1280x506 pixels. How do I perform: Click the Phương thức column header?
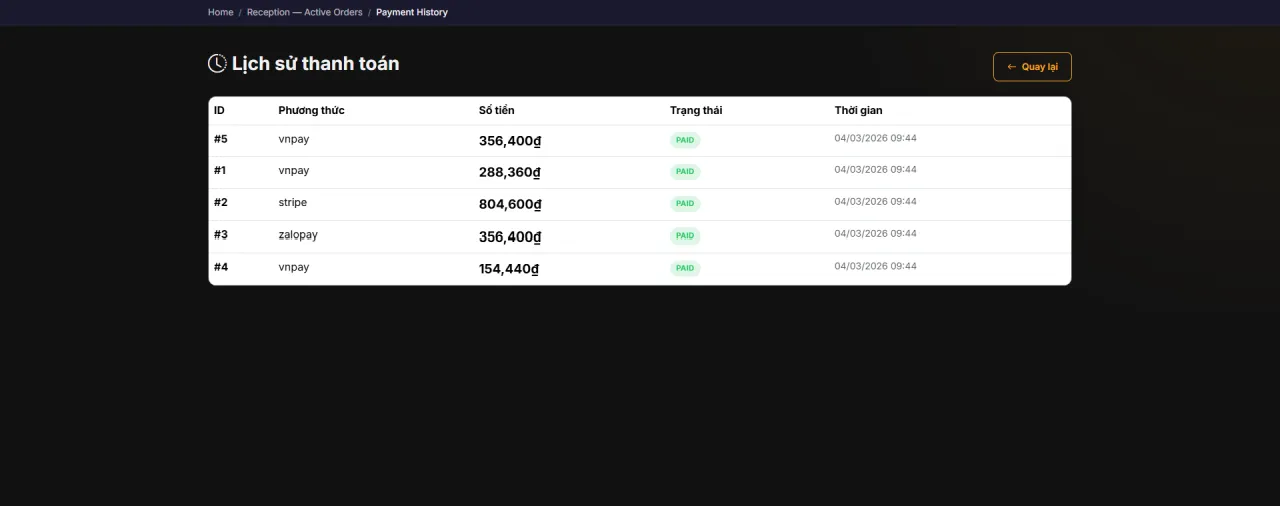(311, 110)
